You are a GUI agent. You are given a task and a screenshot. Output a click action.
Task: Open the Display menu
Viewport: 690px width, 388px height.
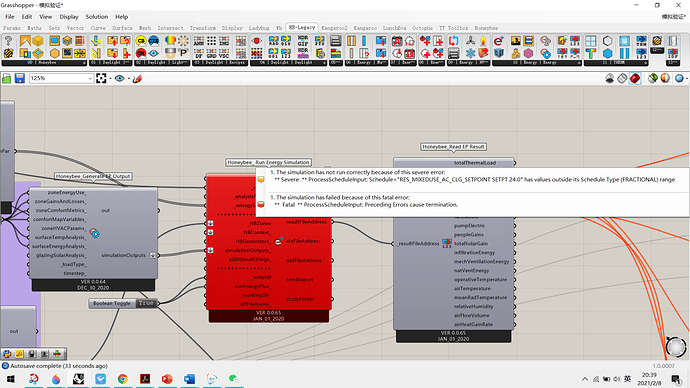[x=69, y=17]
